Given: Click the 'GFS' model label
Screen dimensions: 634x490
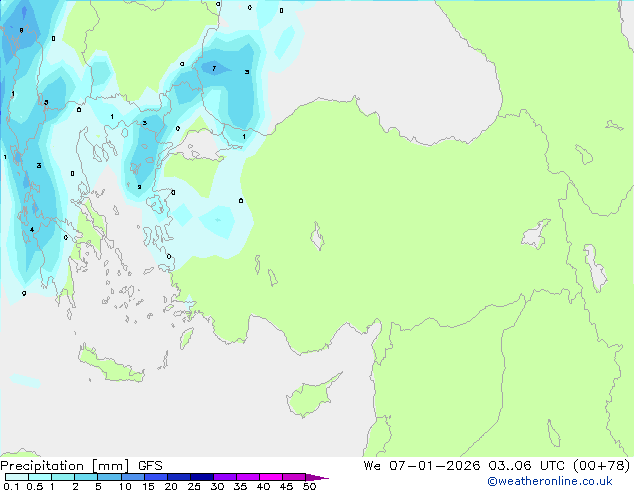Looking at the screenshot, I should [x=150, y=466].
